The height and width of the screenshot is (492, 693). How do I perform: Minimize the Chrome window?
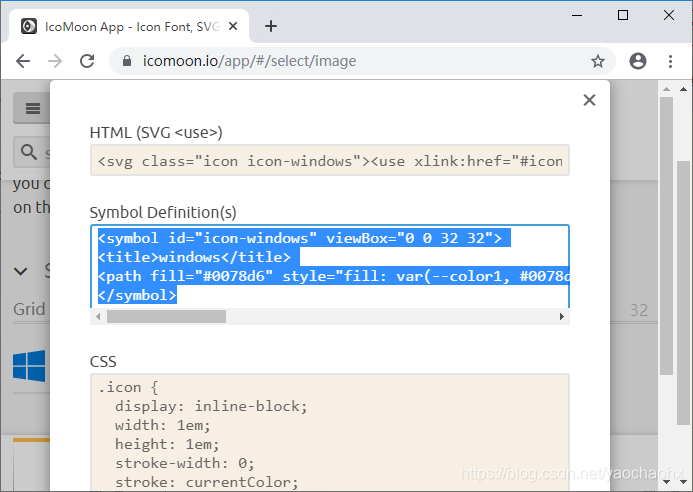[x=577, y=15]
